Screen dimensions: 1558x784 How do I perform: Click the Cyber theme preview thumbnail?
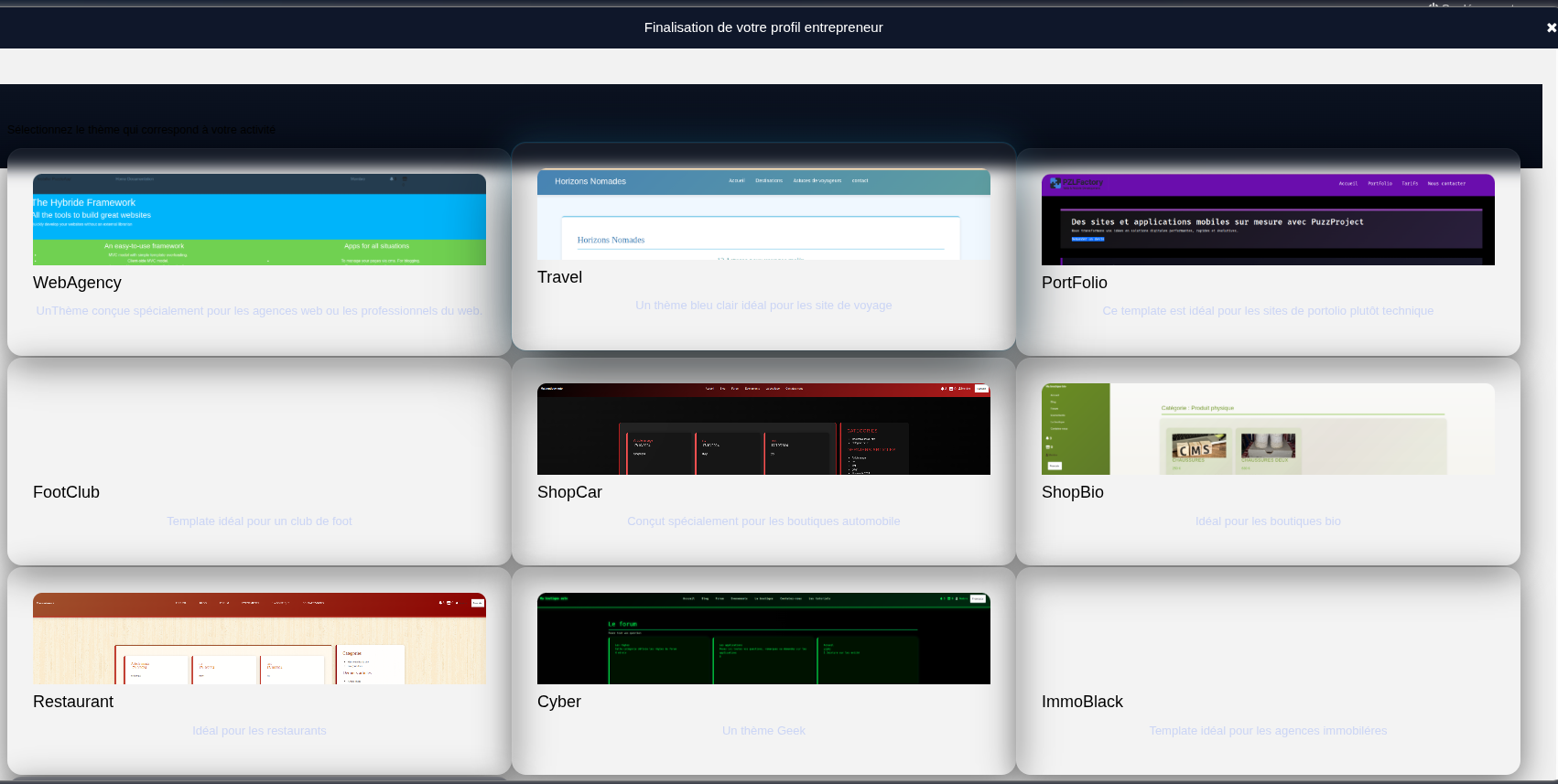[x=763, y=639]
